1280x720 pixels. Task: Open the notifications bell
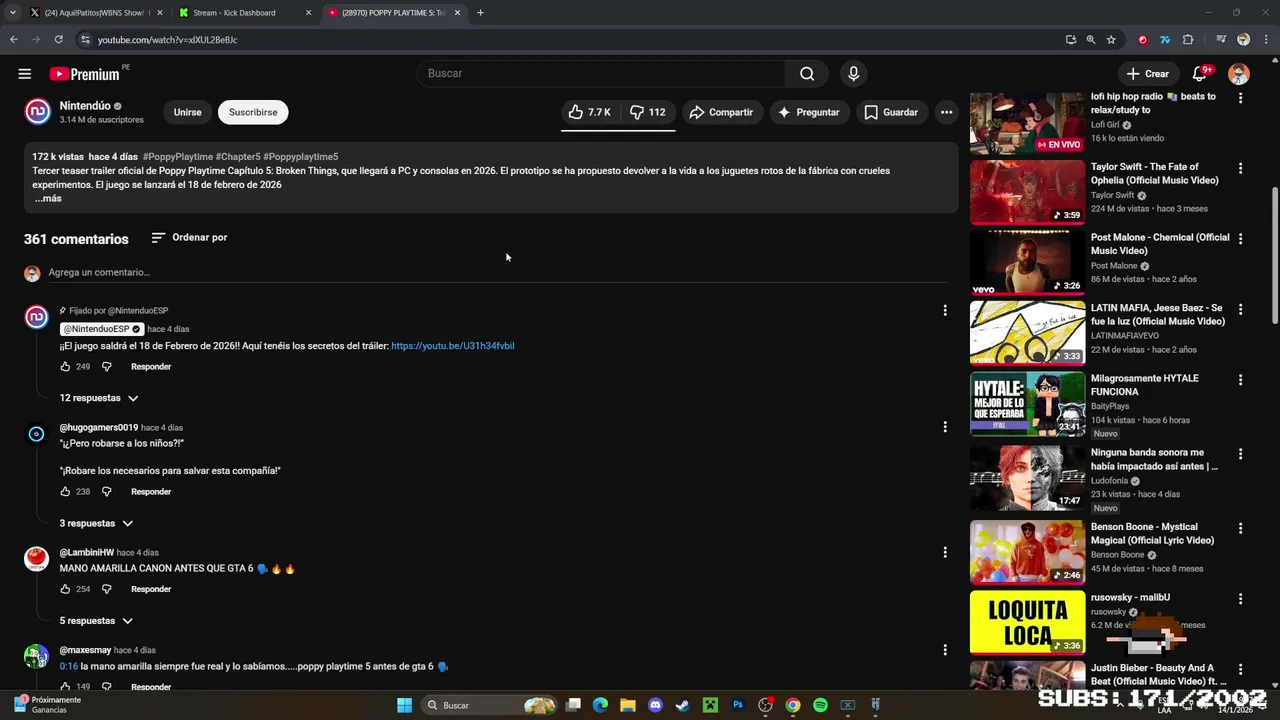(x=1200, y=74)
